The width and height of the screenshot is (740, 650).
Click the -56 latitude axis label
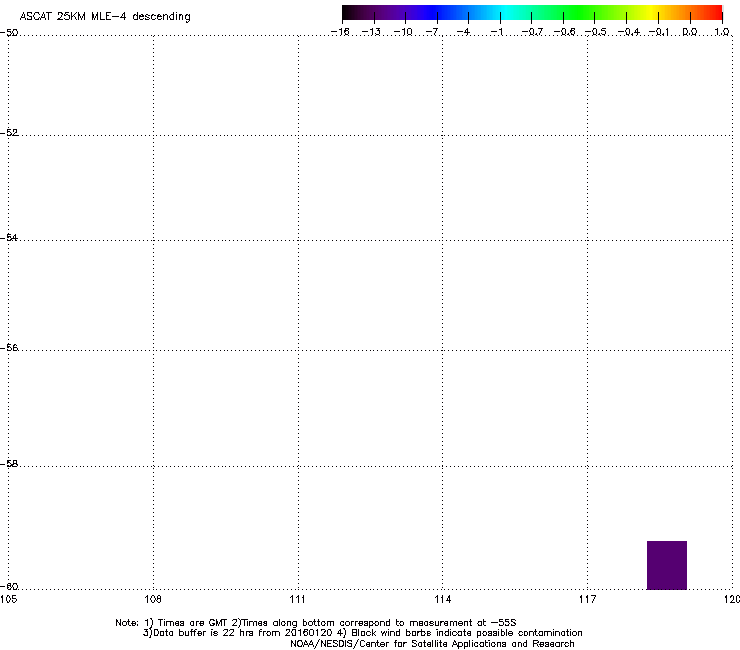point(9,347)
